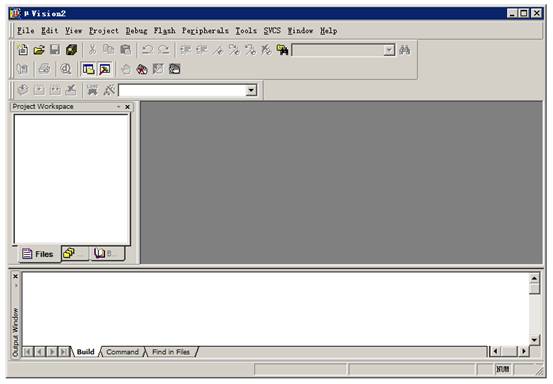The height and width of the screenshot is (384, 553).
Task: Toggle the Output Window button
Action: tap(105, 69)
